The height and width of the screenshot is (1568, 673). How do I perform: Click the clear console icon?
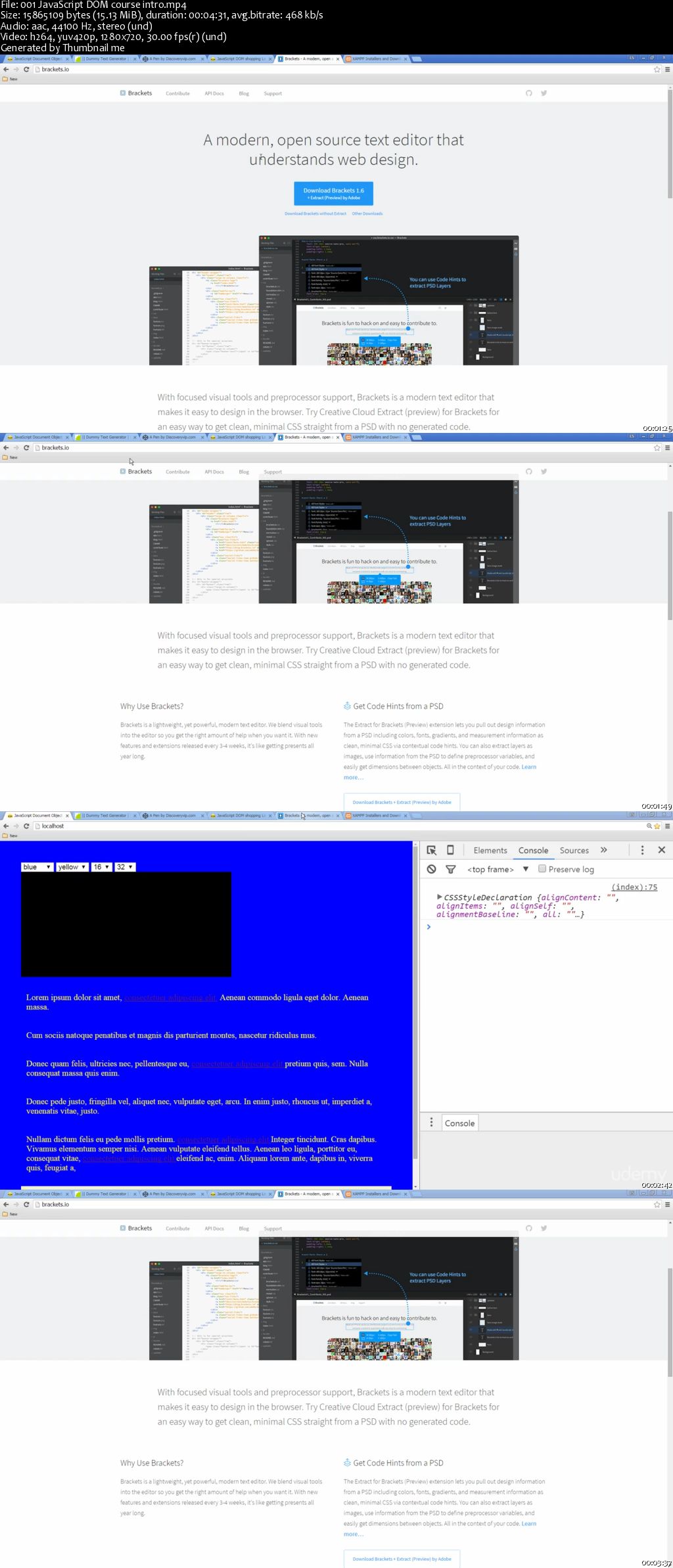[x=431, y=869]
